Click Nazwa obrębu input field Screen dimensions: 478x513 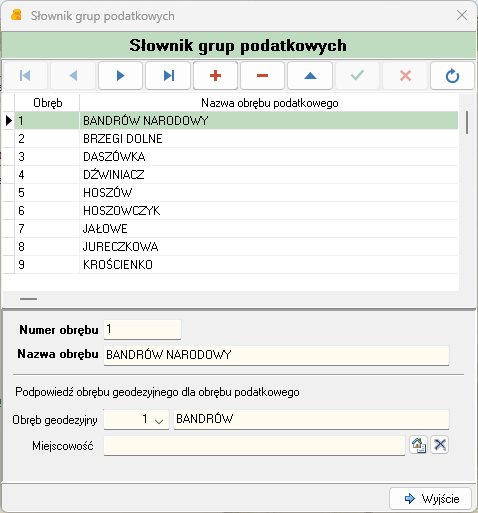(276, 355)
